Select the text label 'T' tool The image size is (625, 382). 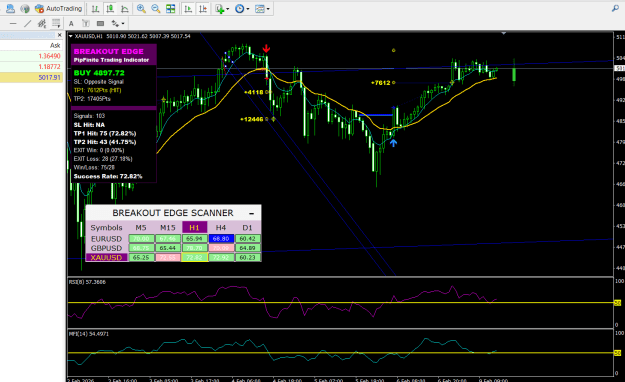click(x=86, y=24)
